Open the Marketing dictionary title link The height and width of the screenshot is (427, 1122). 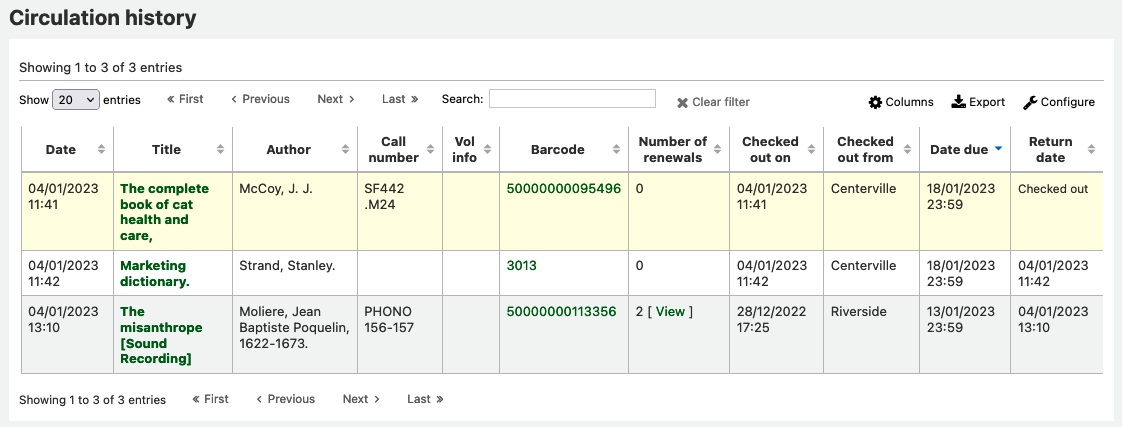point(154,273)
